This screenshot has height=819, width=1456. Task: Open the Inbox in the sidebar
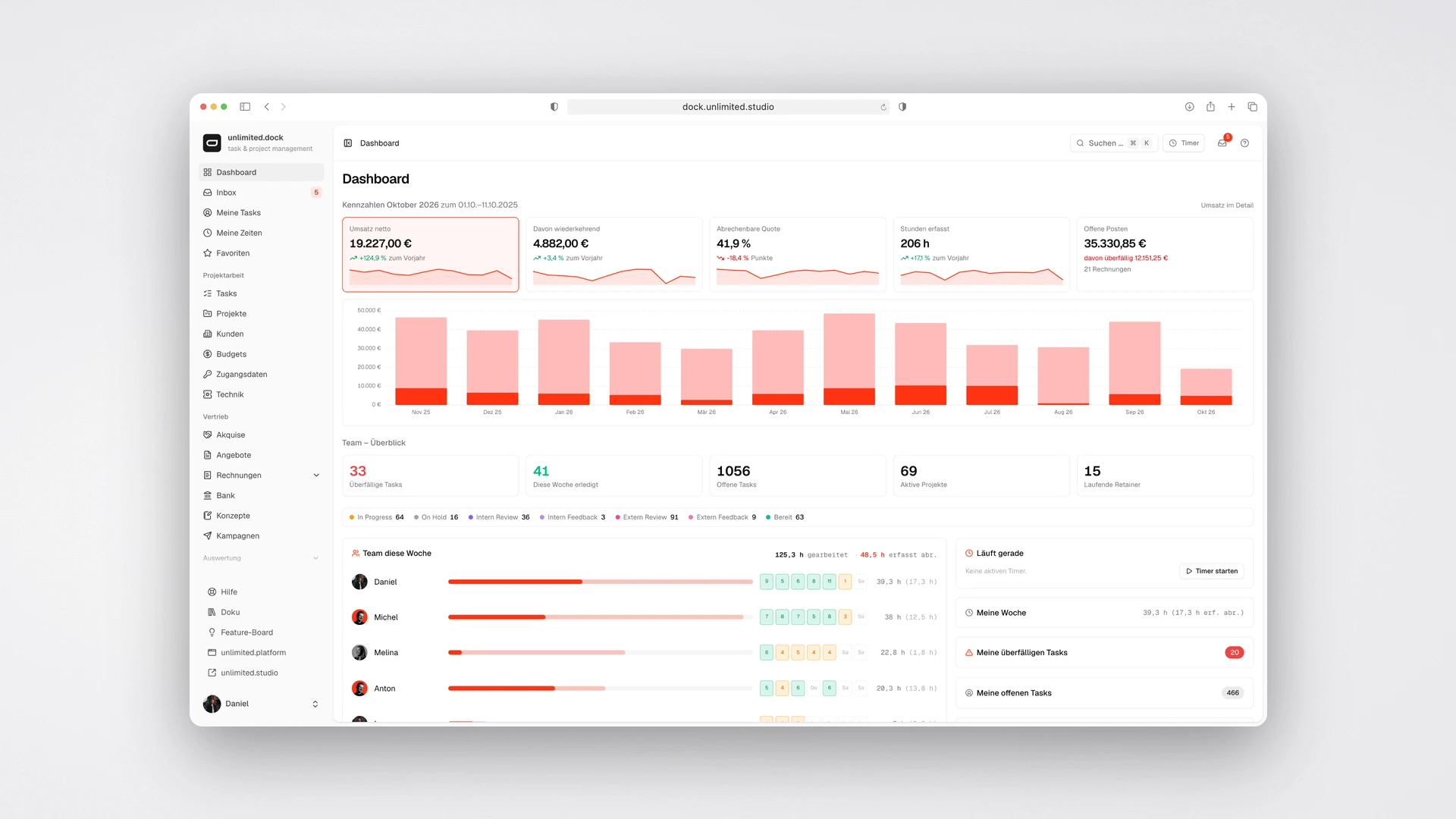261,193
